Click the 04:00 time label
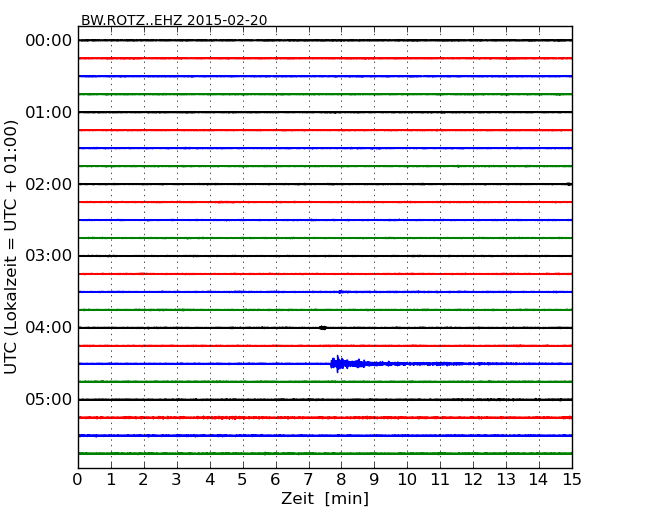This screenshot has width=650, height=520. [x=49, y=328]
